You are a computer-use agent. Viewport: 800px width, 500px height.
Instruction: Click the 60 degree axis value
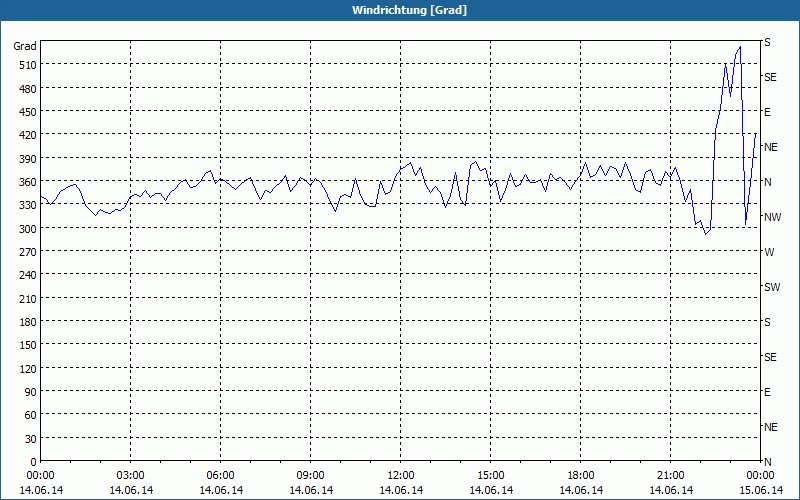31,415
